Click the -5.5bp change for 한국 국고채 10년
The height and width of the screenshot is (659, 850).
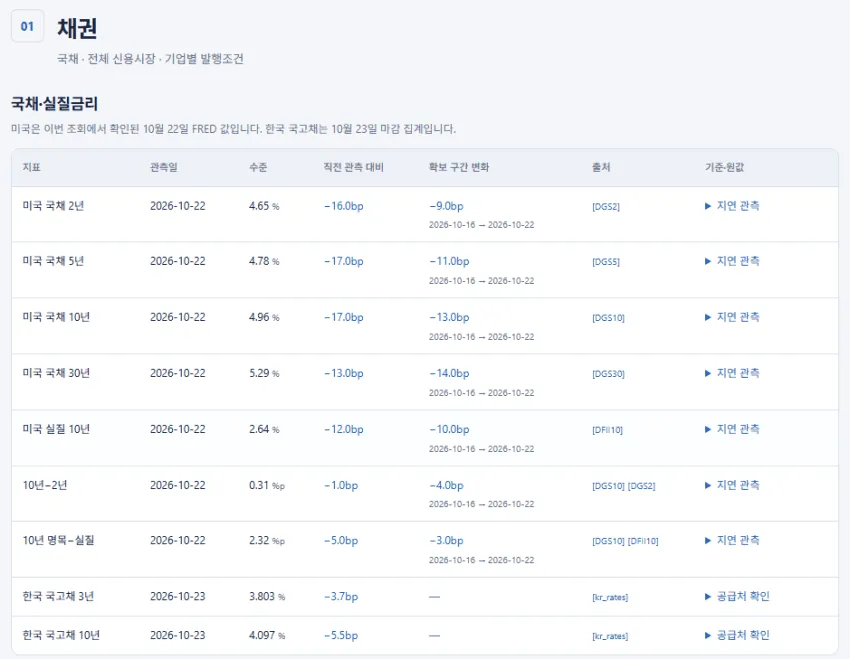(341, 635)
